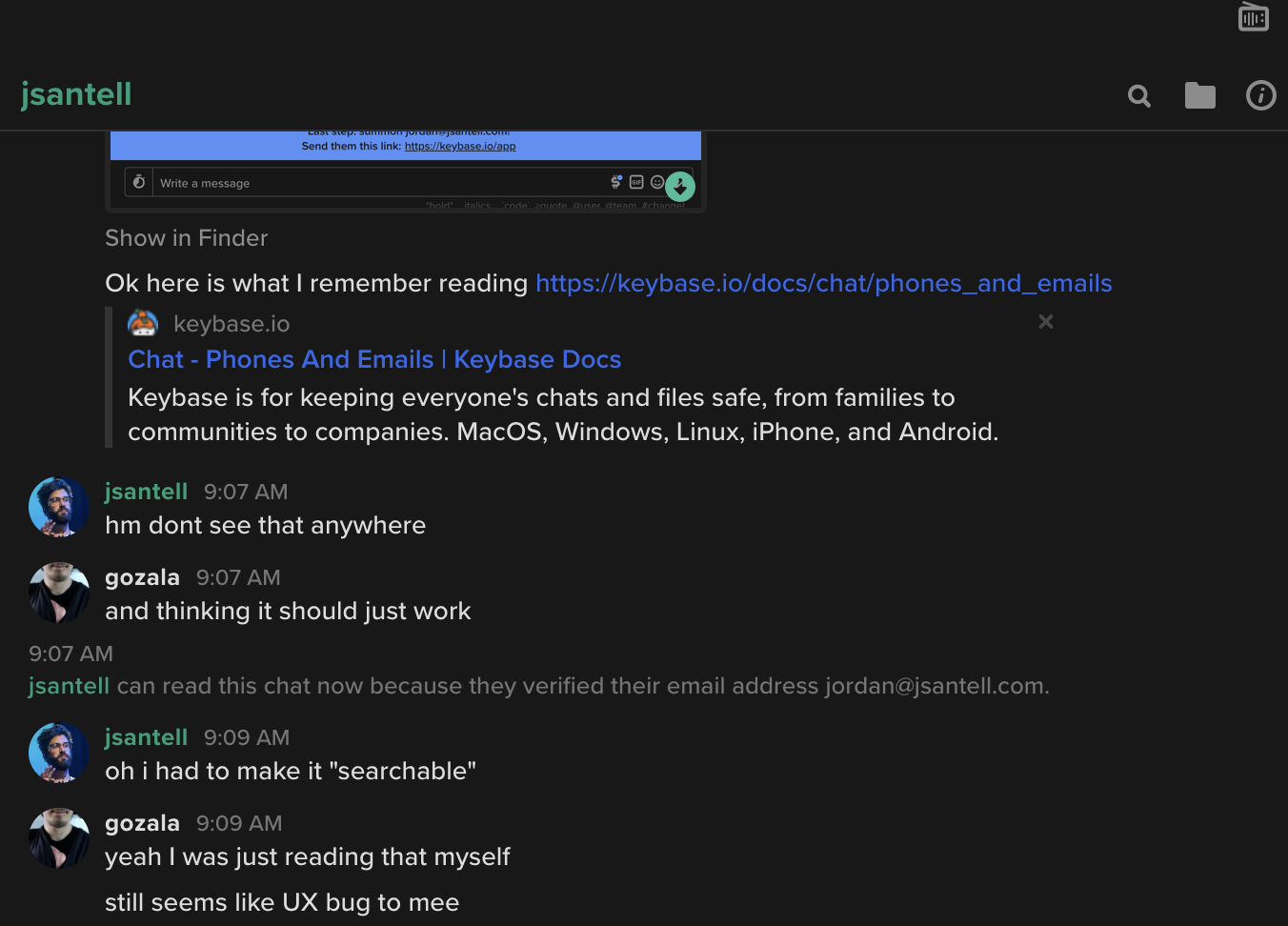Click the 9:09 AM timestamp beside jsantell
Image resolution: width=1288 pixels, height=926 pixels.
(x=247, y=737)
